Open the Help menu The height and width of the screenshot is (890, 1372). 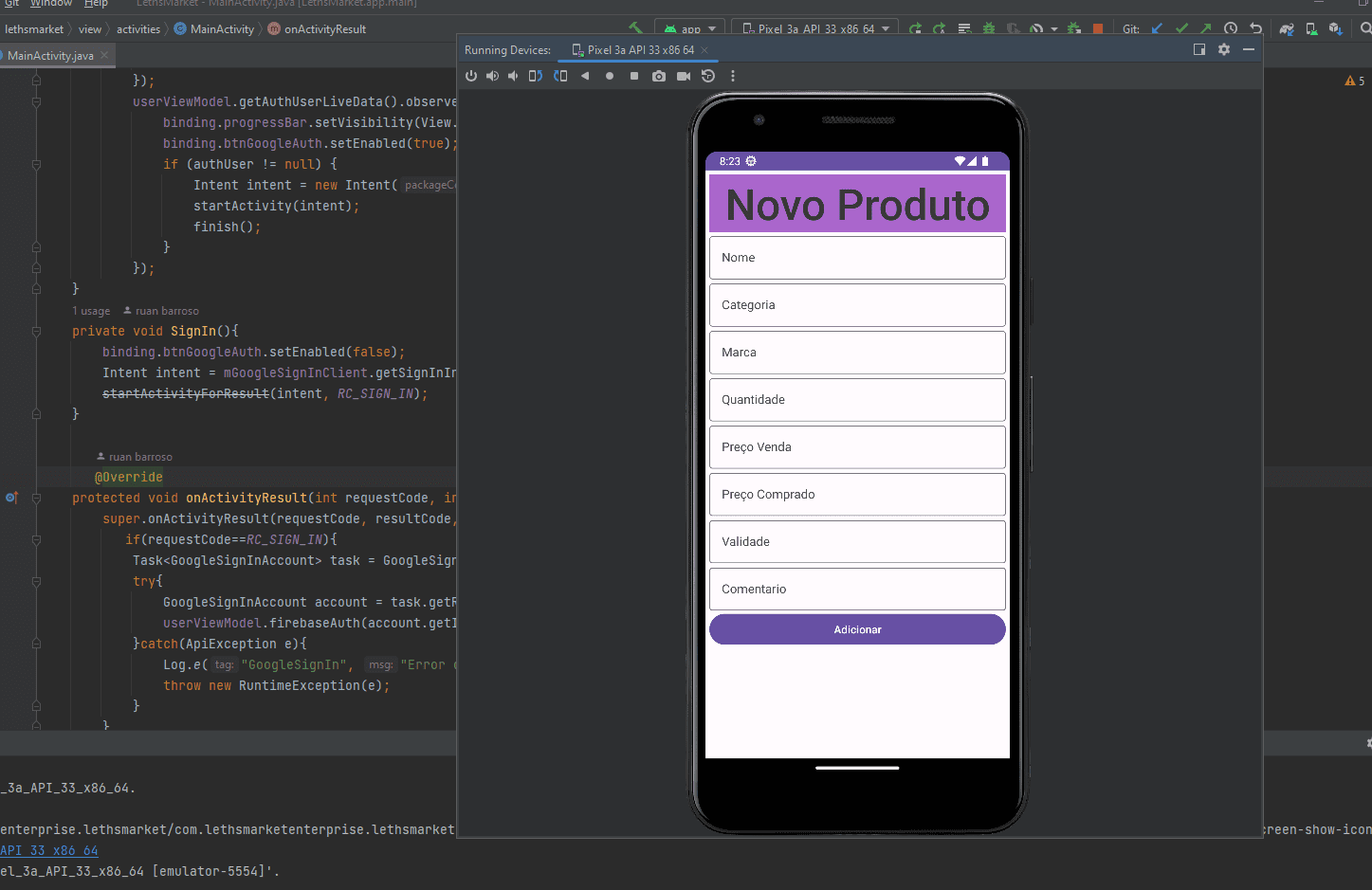[96, 4]
